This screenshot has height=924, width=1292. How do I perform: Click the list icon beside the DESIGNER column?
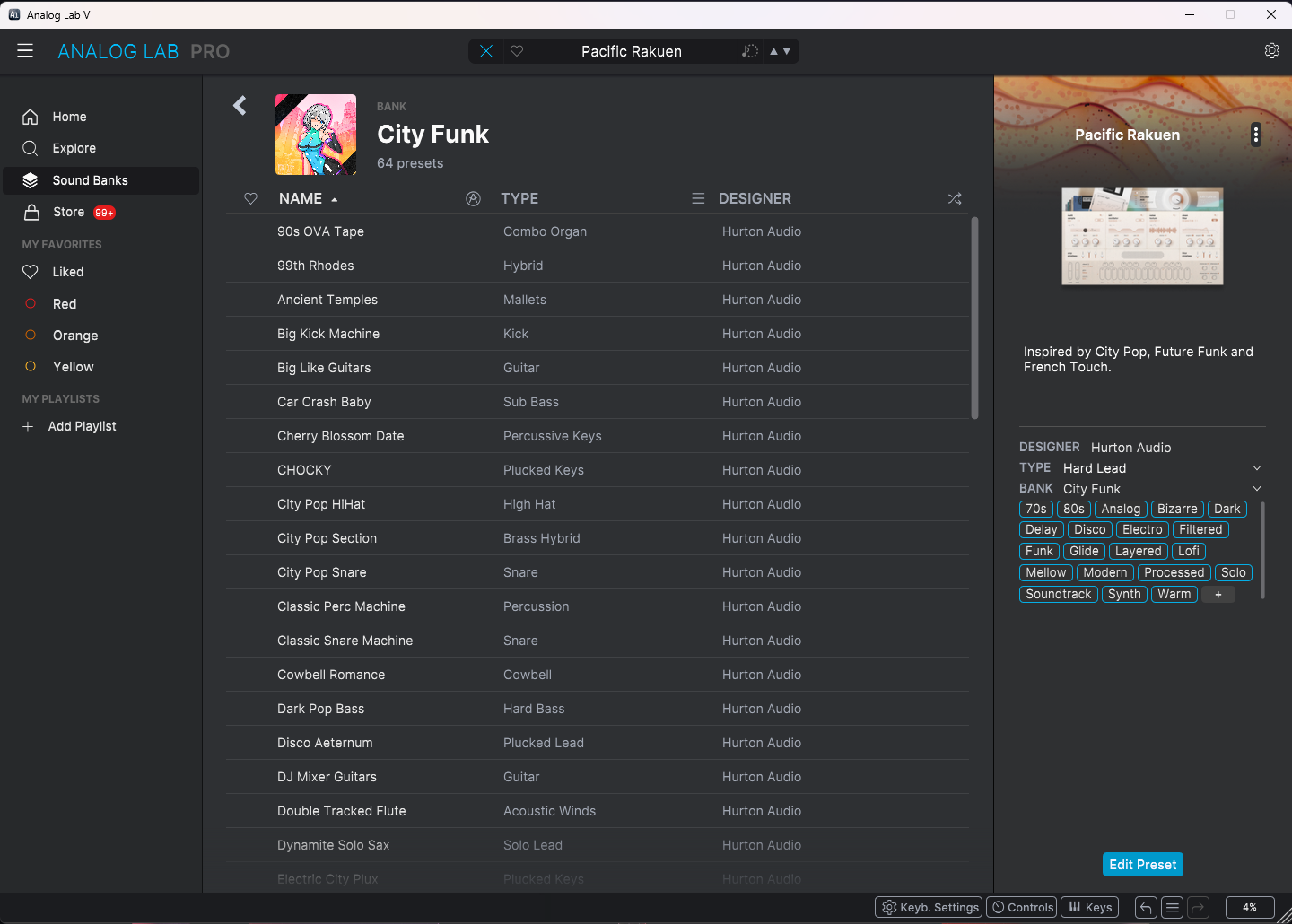pos(698,199)
